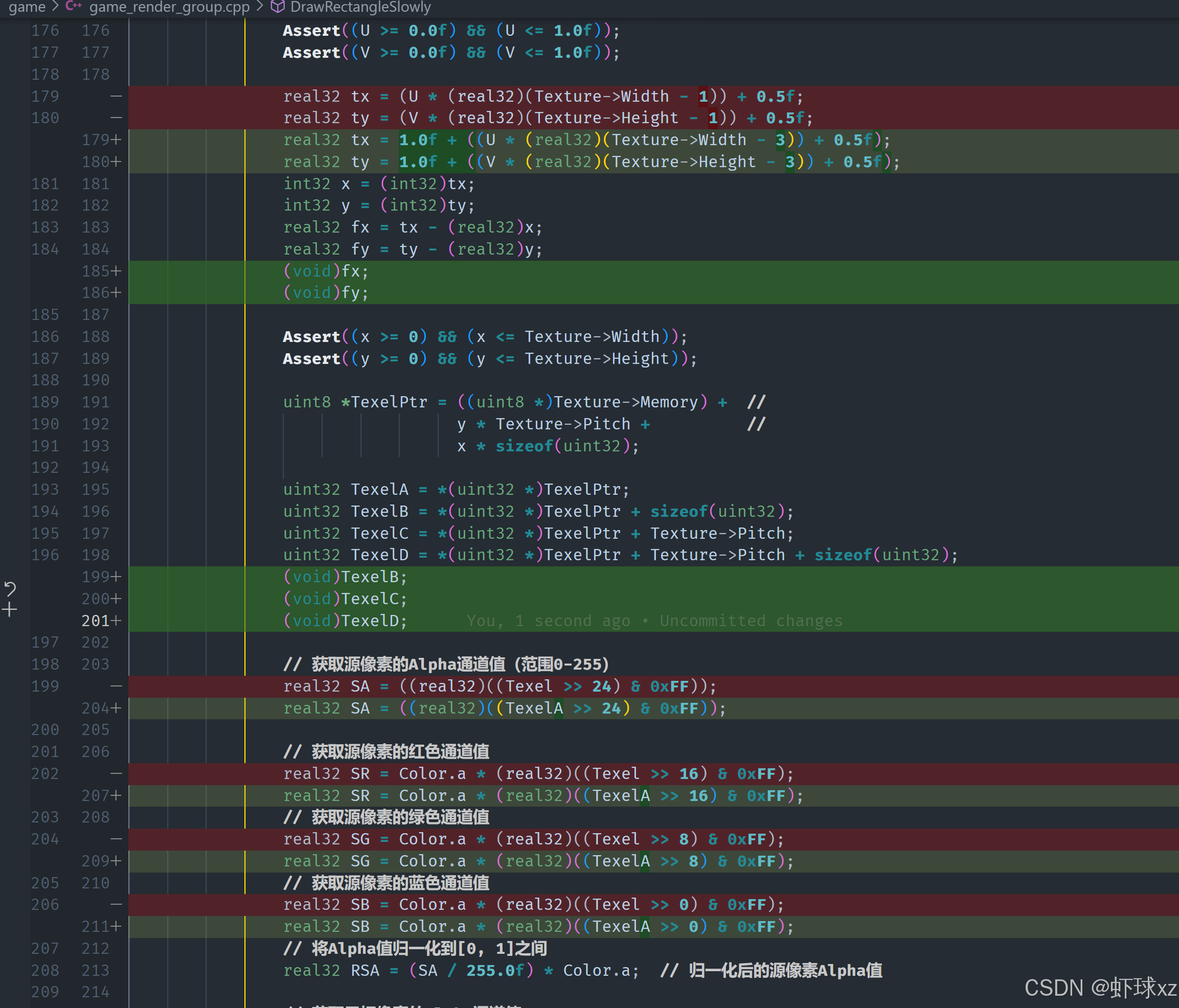Click line number 179+ in the modified gutter
Image resolution: width=1179 pixels, height=1008 pixels.
pos(101,140)
